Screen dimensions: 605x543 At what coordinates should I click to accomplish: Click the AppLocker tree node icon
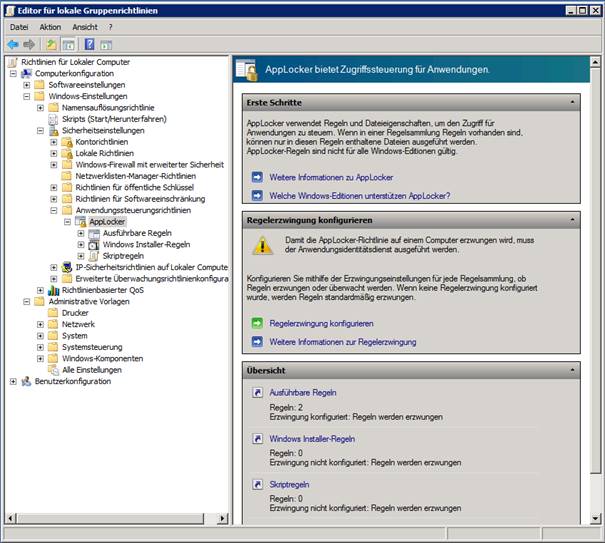[81, 222]
